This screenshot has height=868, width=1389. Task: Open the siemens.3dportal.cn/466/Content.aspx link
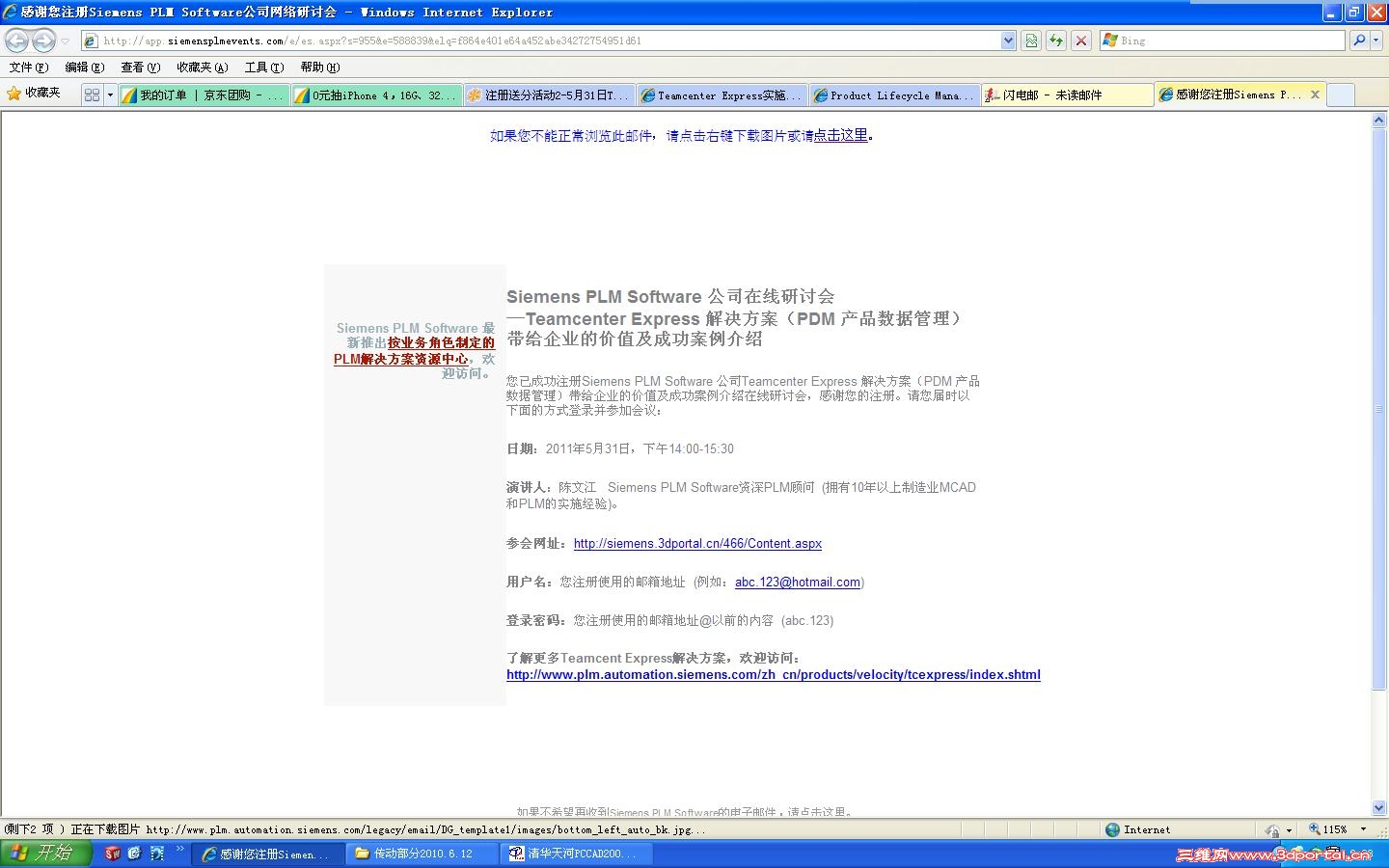point(697,544)
